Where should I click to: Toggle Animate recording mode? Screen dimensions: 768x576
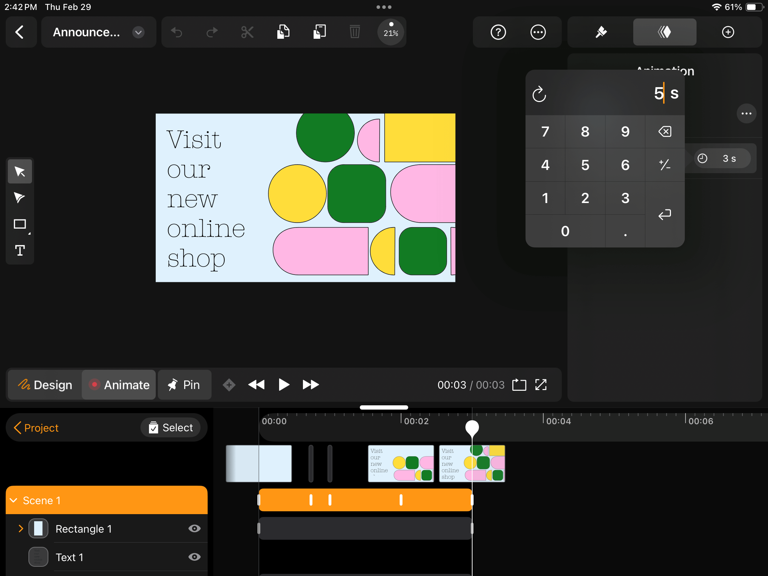tap(119, 385)
